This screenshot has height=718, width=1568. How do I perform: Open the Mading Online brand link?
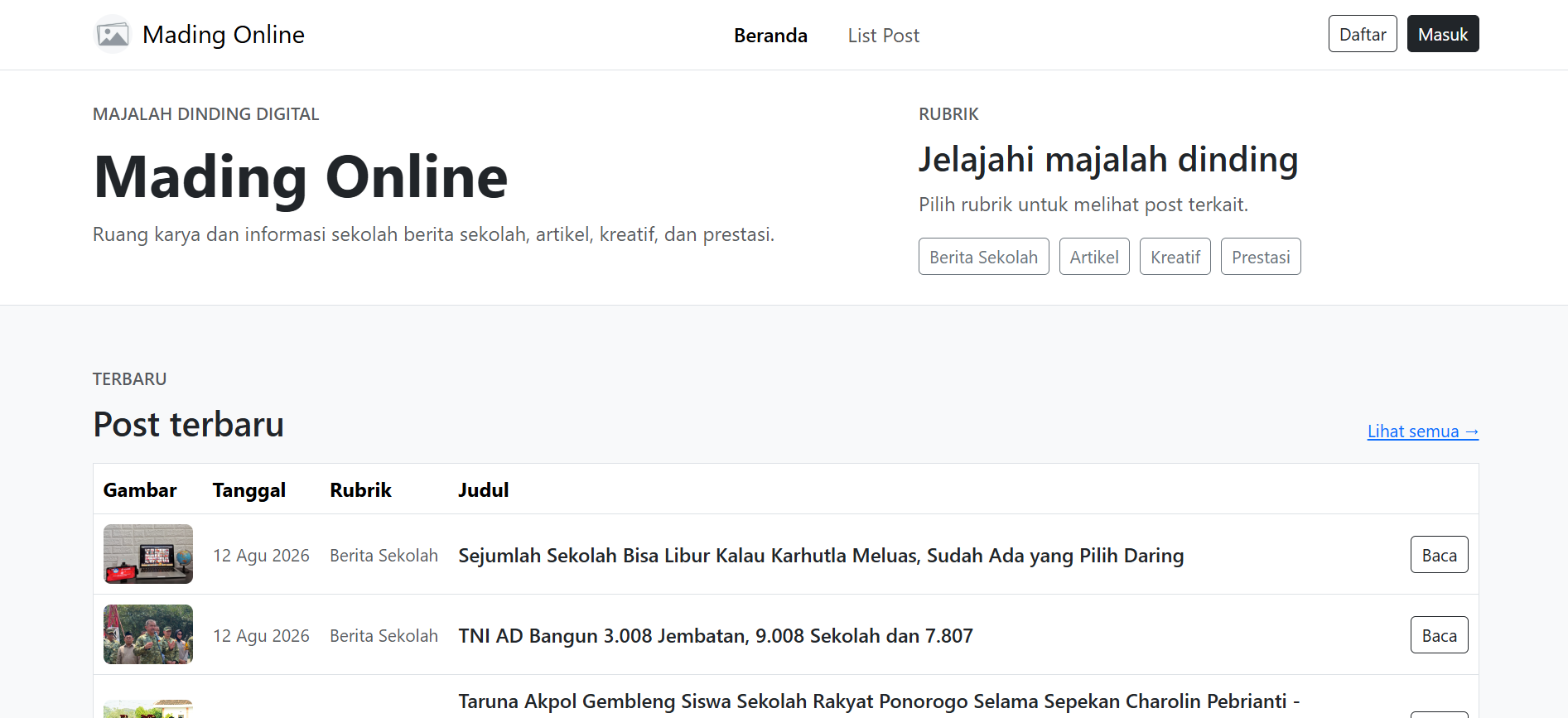coord(199,35)
